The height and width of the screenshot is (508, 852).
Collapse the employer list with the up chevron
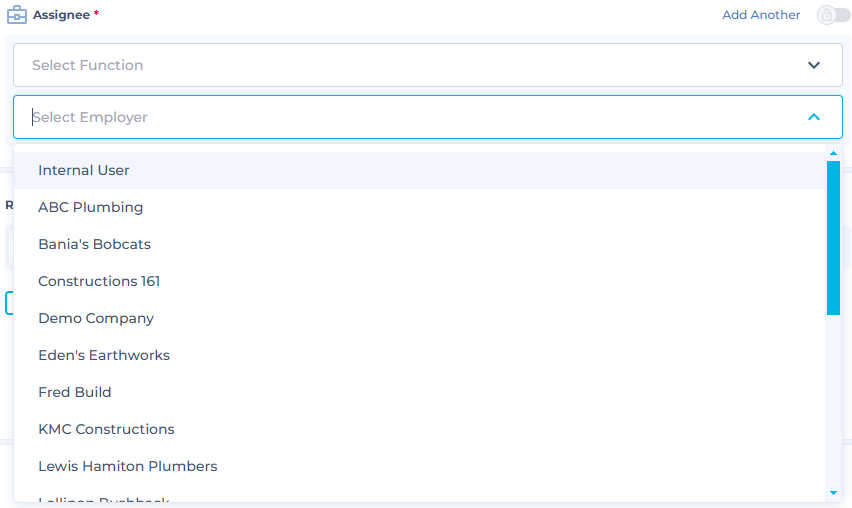(814, 117)
